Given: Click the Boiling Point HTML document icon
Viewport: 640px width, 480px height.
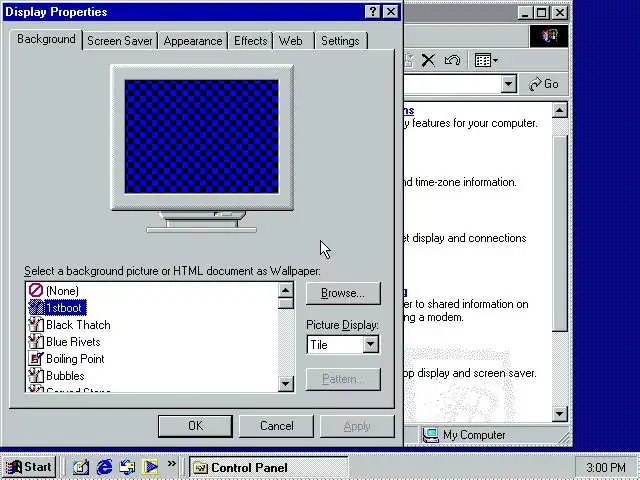Looking at the screenshot, I should tap(36, 358).
